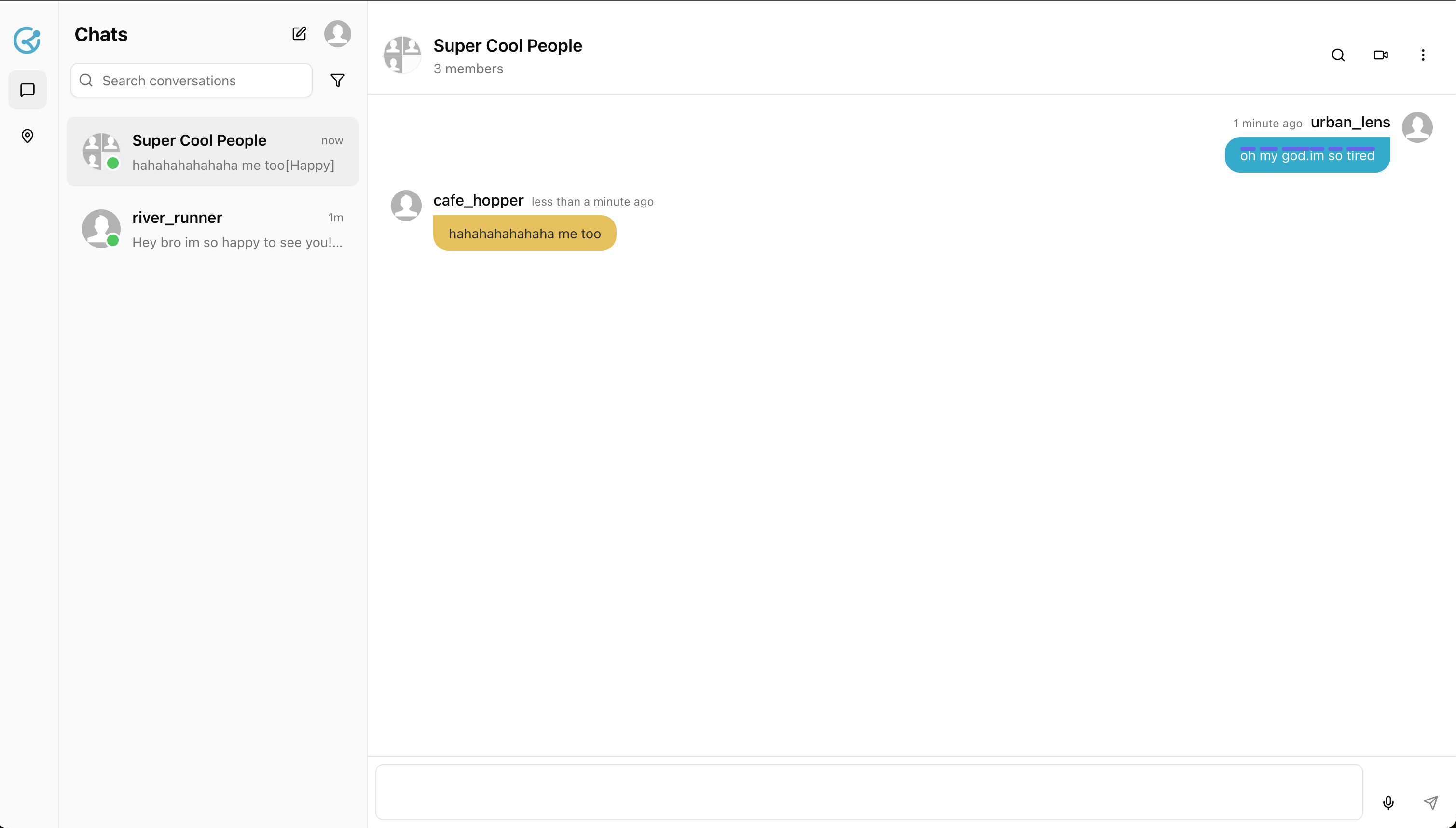
Task: Open the river_runner conversation
Action: (x=213, y=229)
